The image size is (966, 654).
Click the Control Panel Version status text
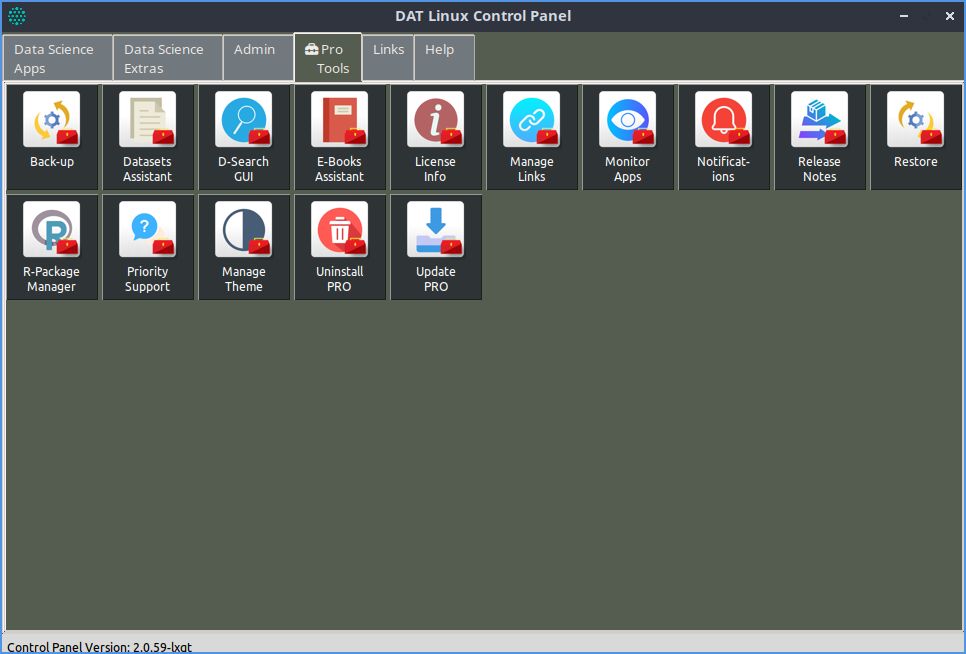pyautogui.click(x=100, y=647)
